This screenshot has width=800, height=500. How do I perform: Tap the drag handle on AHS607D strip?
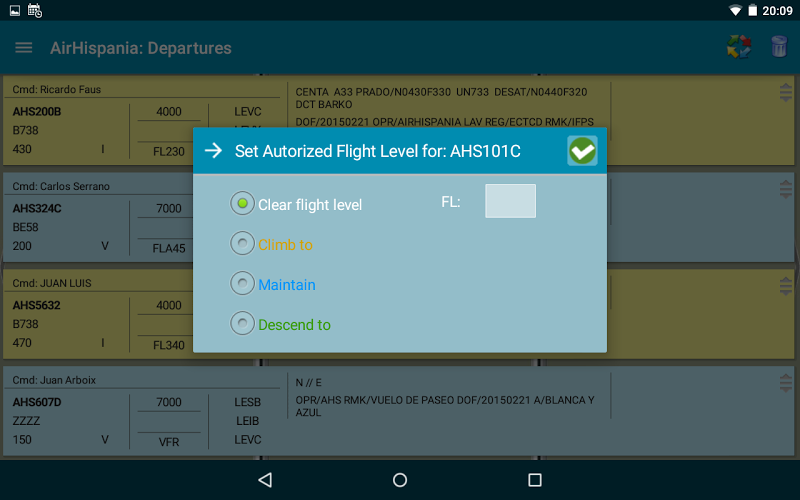(x=786, y=383)
